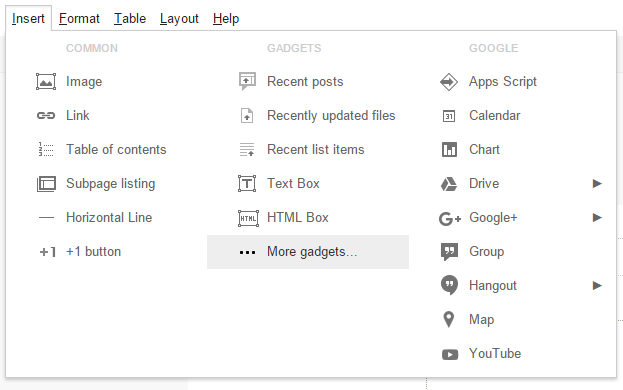Select the Text Box label
The width and height of the screenshot is (623, 390).
[x=293, y=183]
